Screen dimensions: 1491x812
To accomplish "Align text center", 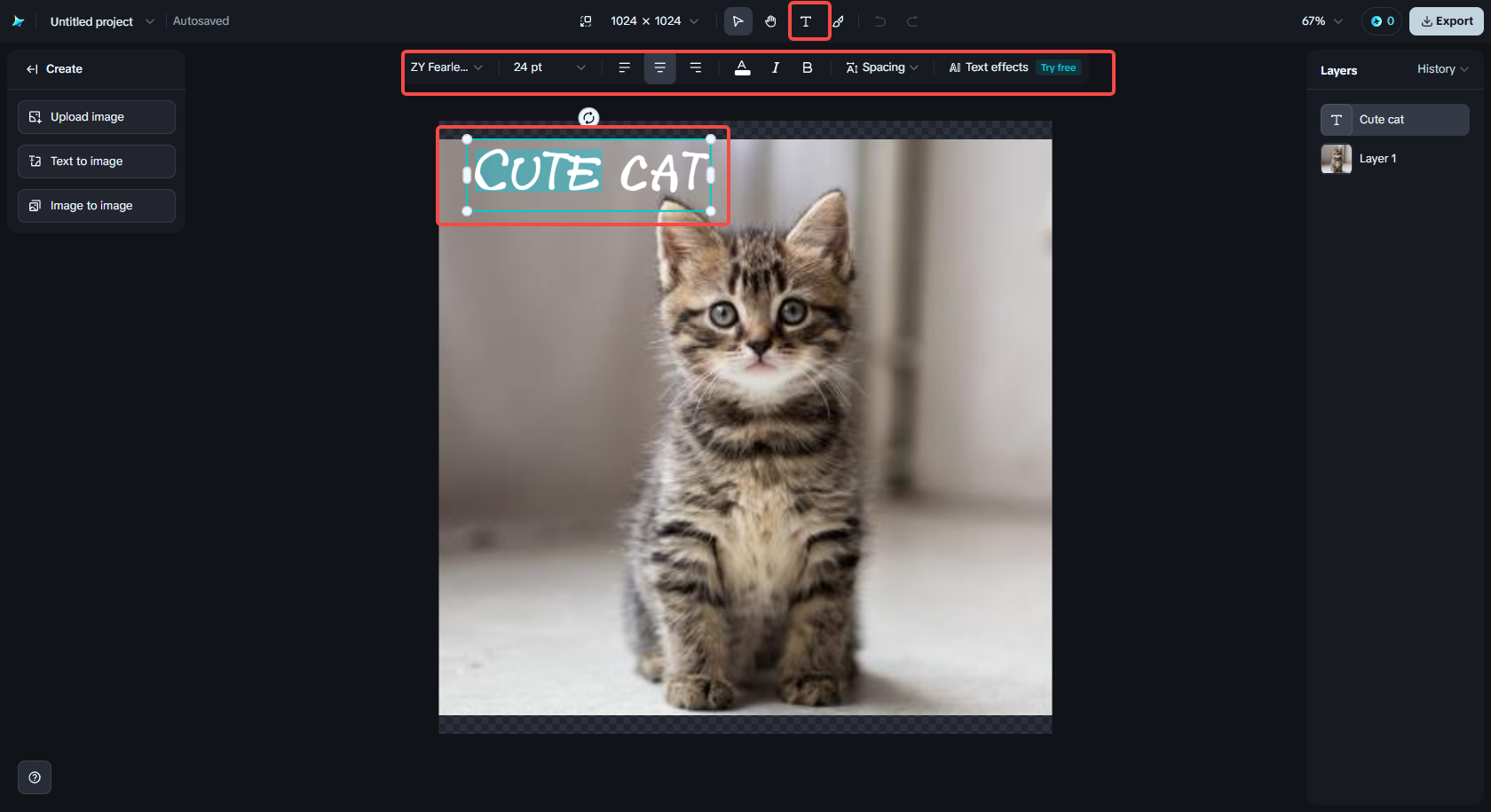I will [x=659, y=67].
